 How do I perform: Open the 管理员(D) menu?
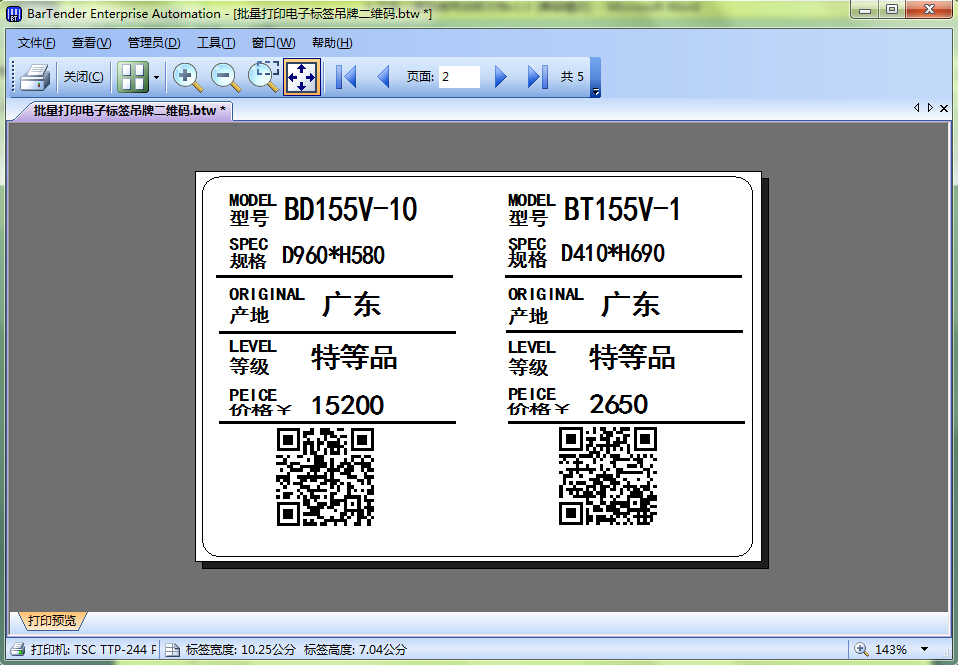click(154, 43)
